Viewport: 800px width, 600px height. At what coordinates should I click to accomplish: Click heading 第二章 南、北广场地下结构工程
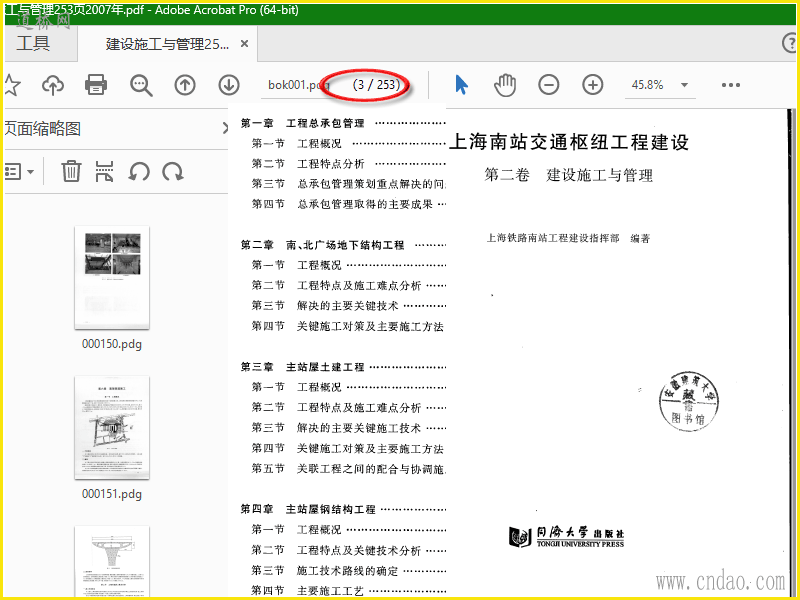pos(322,245)
